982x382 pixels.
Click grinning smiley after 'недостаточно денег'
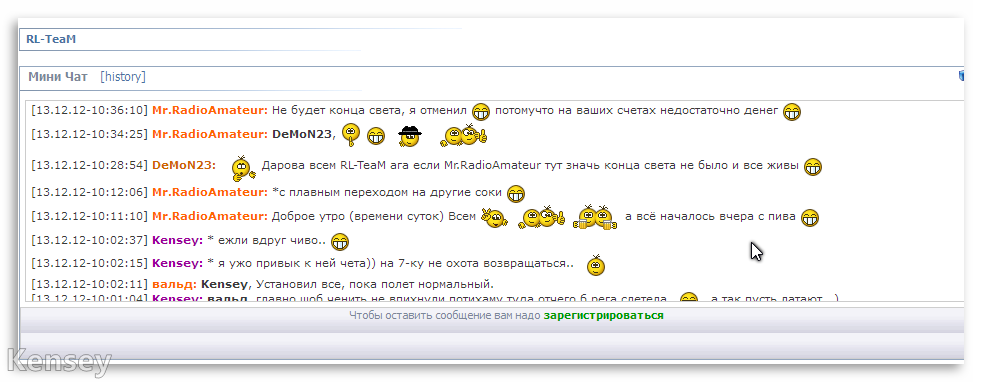[x=792, y=111]
